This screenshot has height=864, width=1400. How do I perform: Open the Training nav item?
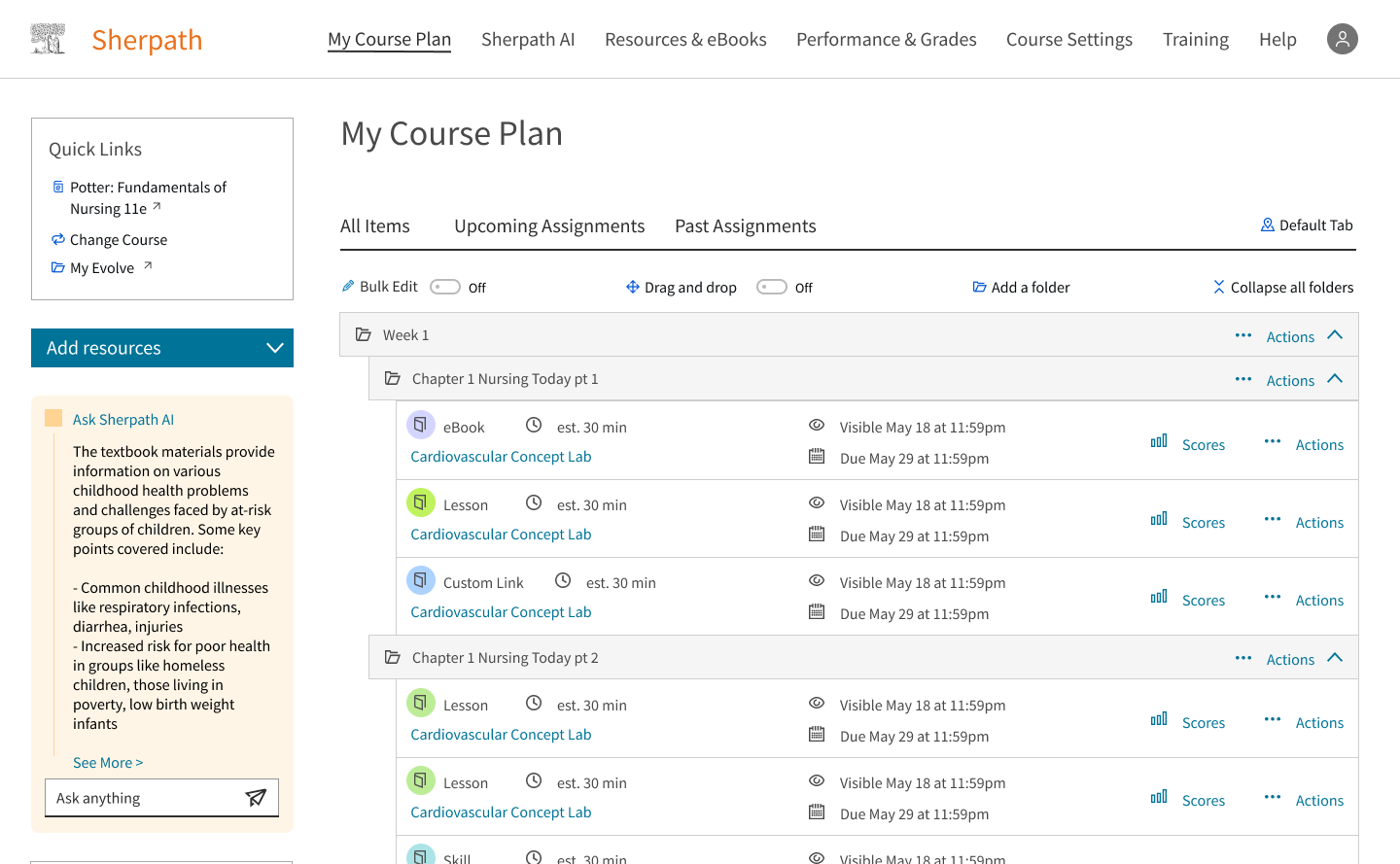1196,39
